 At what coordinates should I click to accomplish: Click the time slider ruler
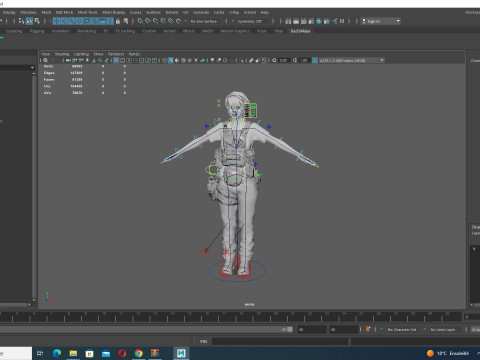[230, 317]
